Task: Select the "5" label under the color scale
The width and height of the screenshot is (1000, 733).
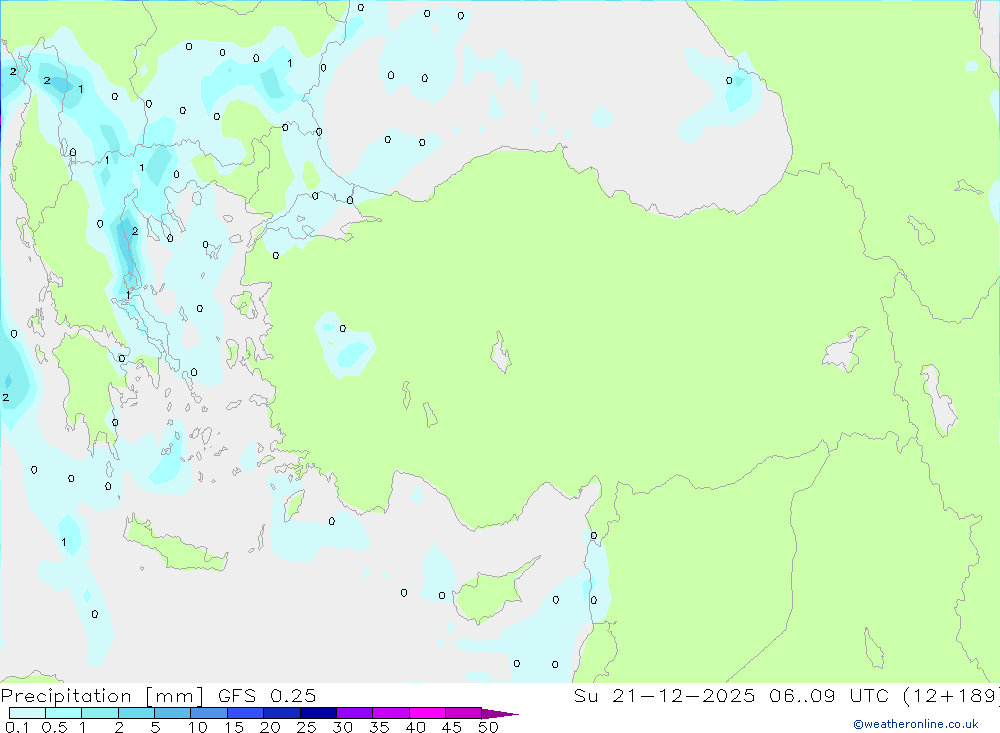Action: click(x=155, y=727)
